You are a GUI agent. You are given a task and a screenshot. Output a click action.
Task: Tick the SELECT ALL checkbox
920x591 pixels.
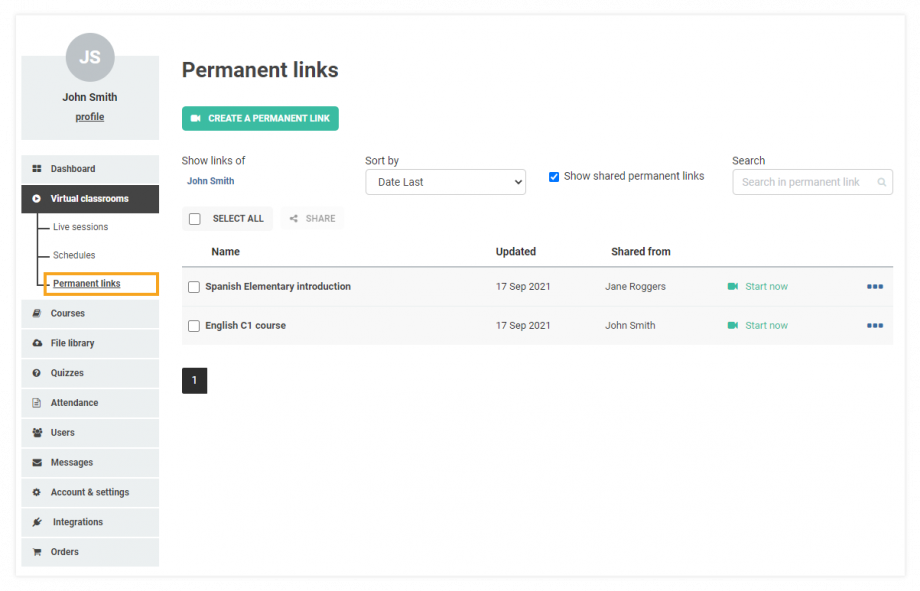196,218
